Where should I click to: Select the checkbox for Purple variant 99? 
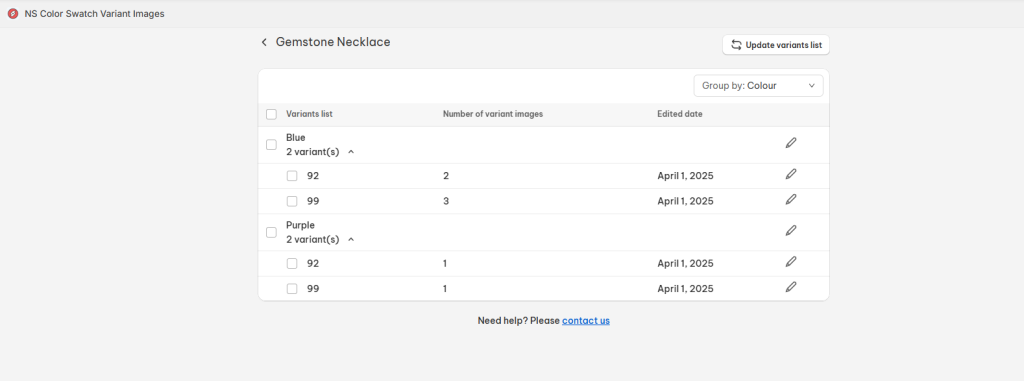[x=293, y=288]
